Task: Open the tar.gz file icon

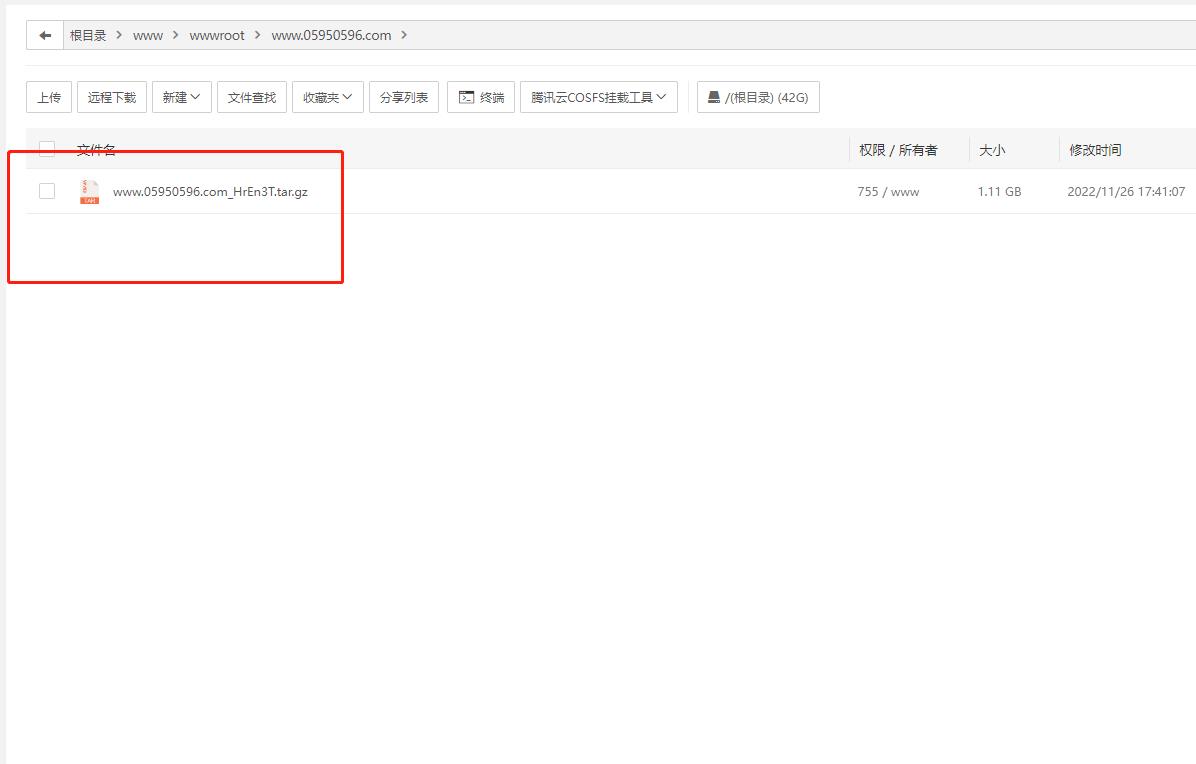Action: click(x=90, y=191)
